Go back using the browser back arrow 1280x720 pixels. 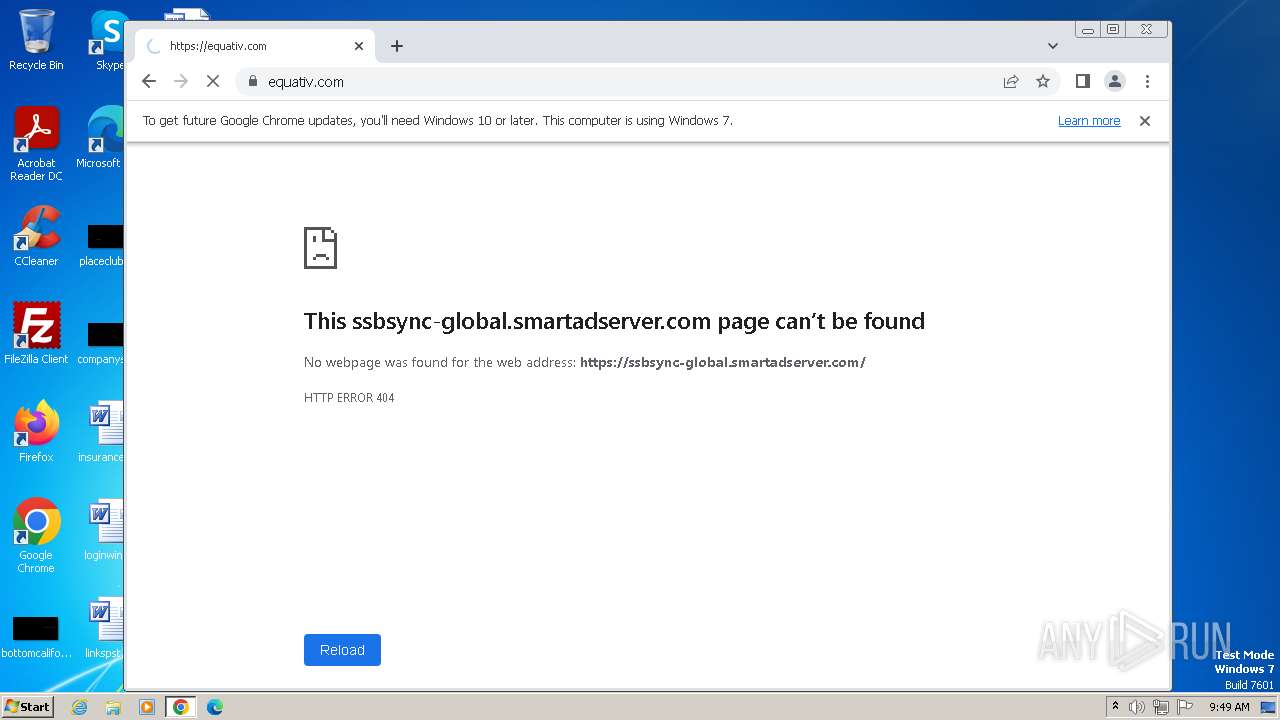(149, 82)
